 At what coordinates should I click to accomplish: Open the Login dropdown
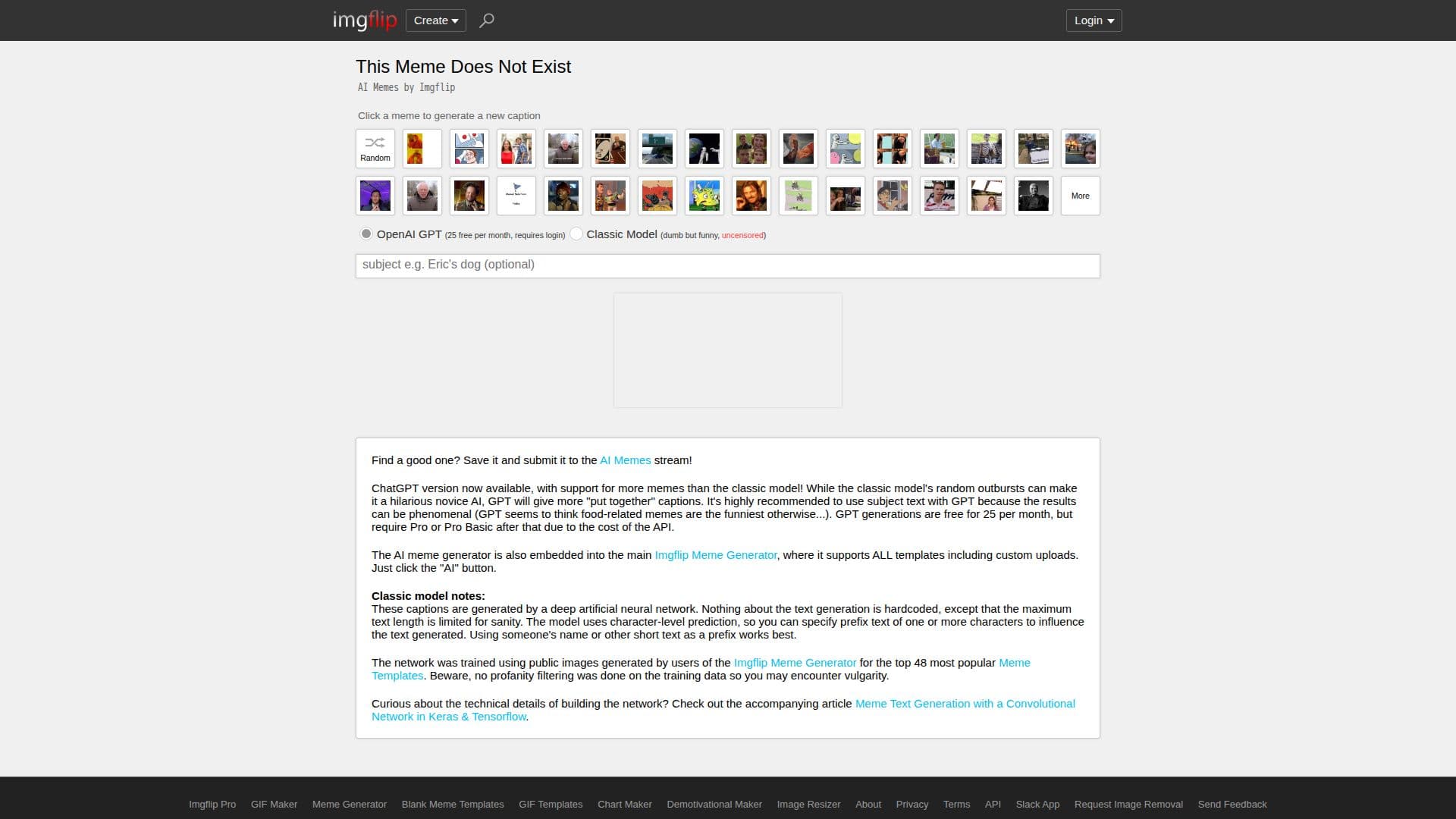[1094, 20]
